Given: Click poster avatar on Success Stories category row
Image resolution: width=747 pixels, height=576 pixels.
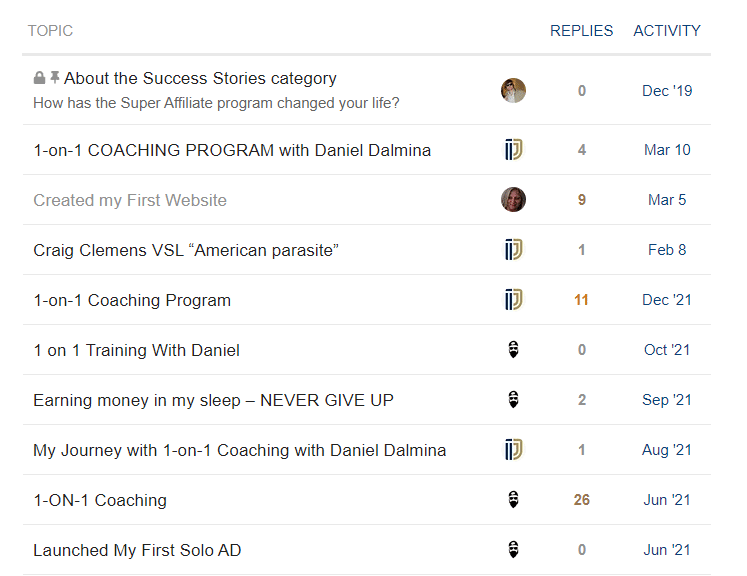Looking at the screenshot, I should click(513, 91).
